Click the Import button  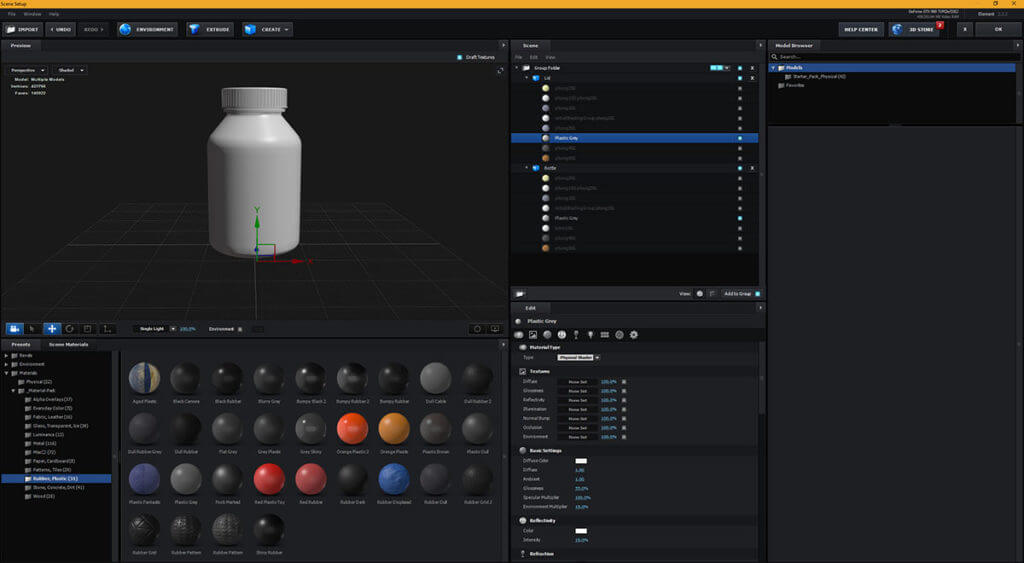click(23, 29)
